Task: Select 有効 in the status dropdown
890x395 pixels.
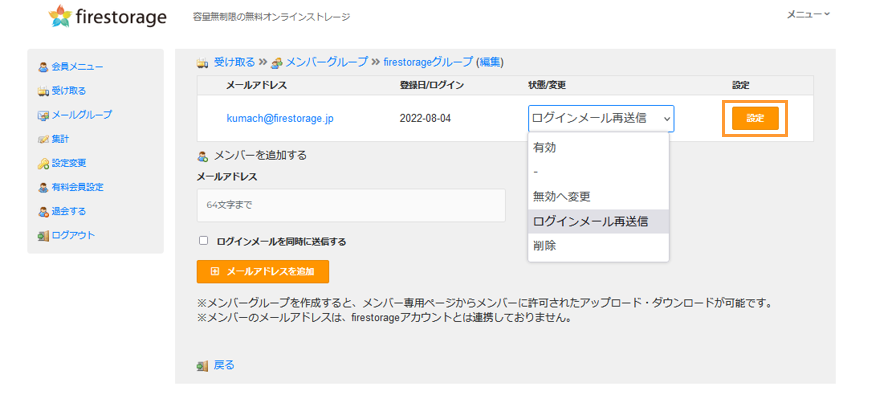Action: click(598, 148)
